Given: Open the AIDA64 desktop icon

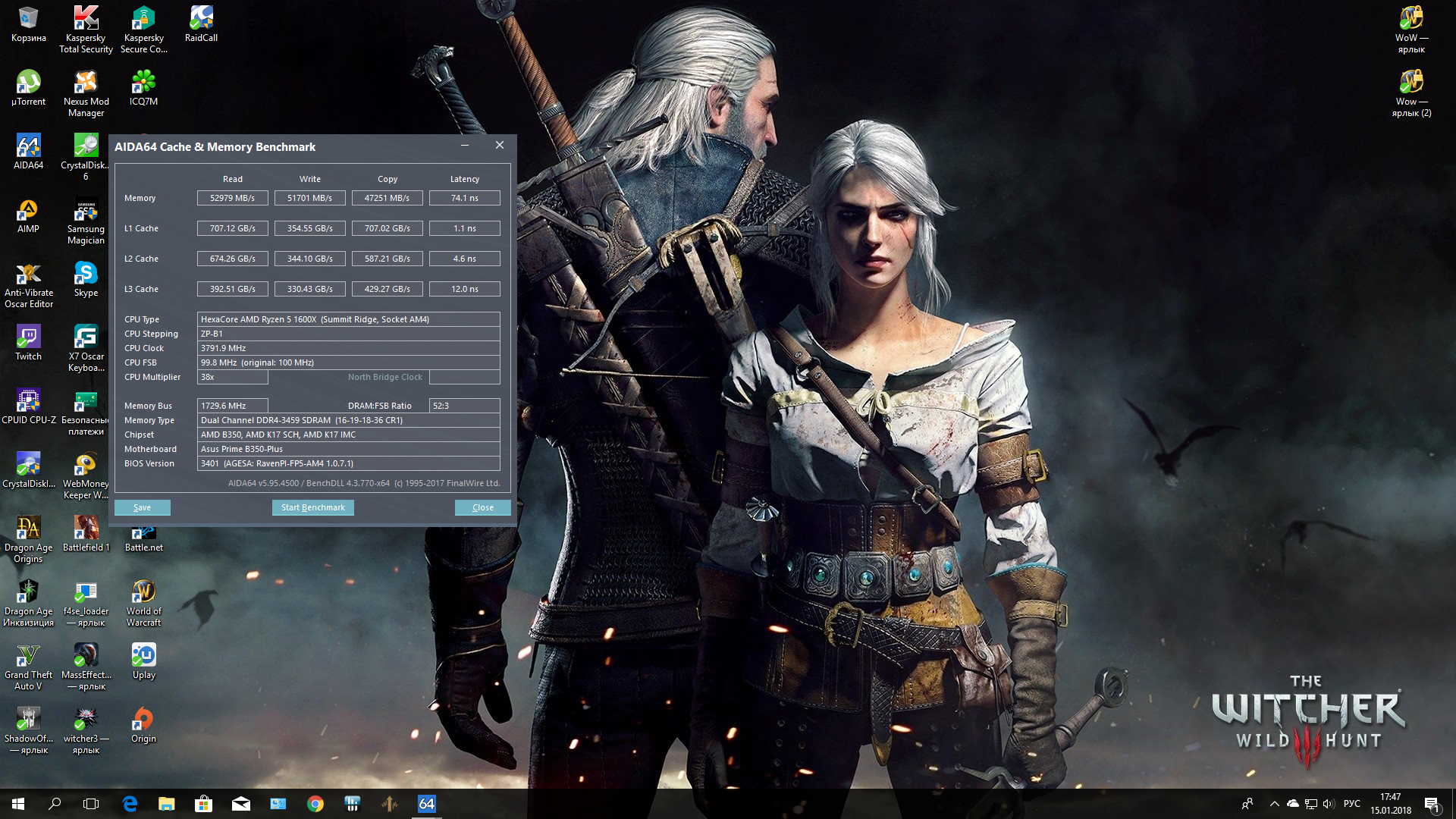Looking at the screenshot, I should (x=28, y=151).
